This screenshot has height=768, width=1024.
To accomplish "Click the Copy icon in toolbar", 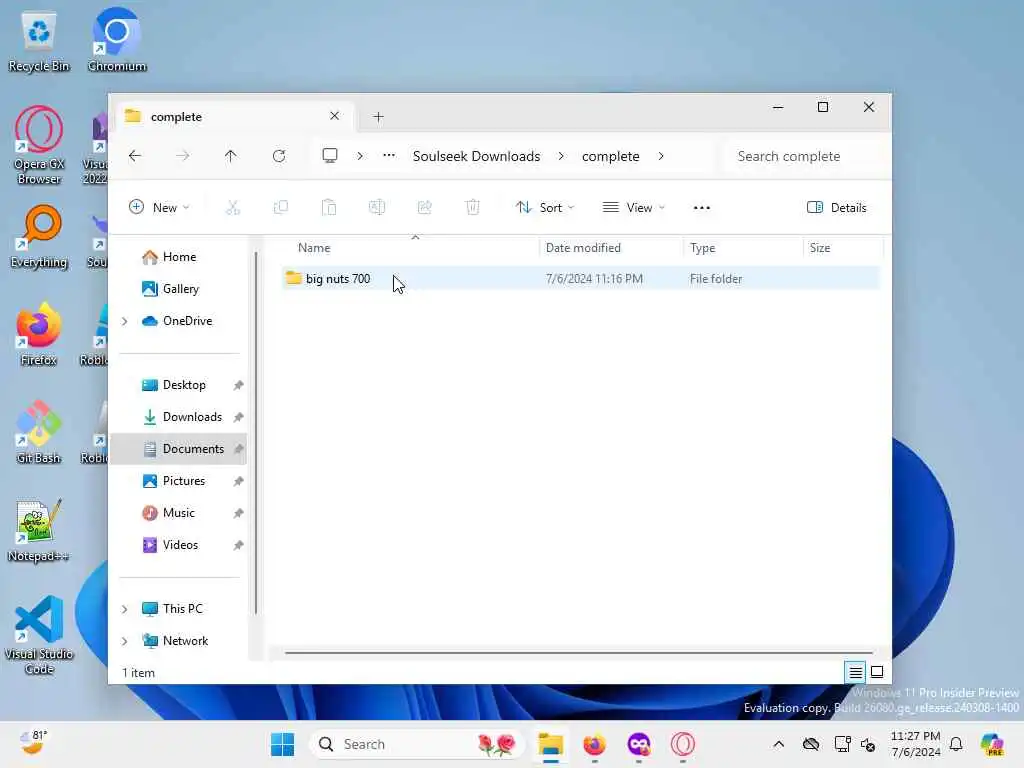I will pos(281,208).
